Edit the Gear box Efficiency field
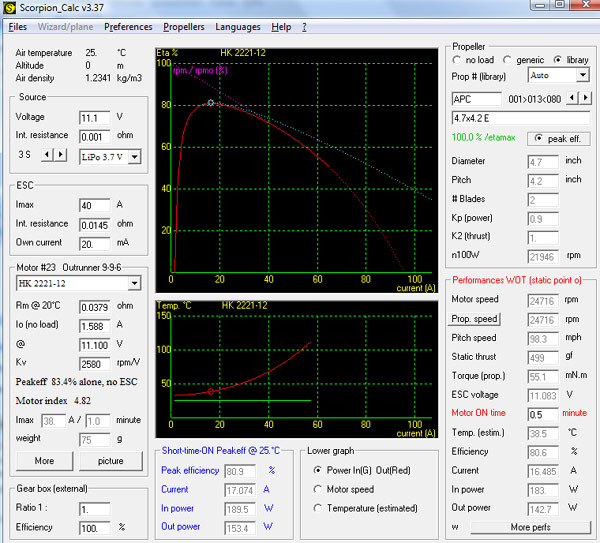This screenshot has height=543, width=600. click(94, 528)
